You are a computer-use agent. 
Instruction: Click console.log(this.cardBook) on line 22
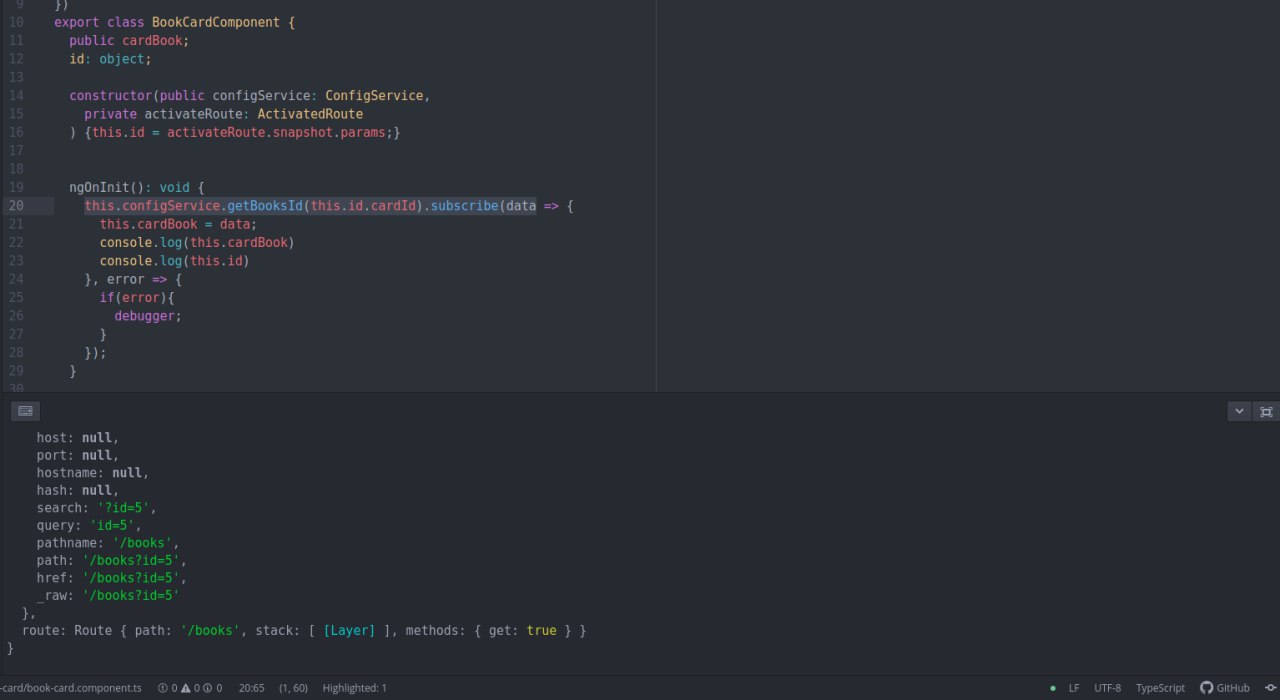coord(197,243)
